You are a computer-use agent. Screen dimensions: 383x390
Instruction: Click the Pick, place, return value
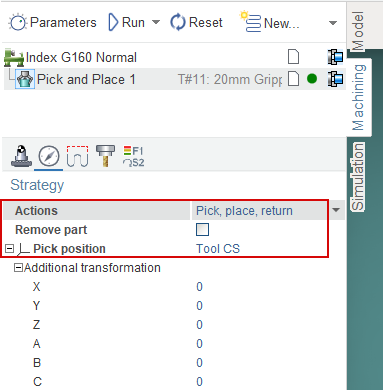click(244, 211)
